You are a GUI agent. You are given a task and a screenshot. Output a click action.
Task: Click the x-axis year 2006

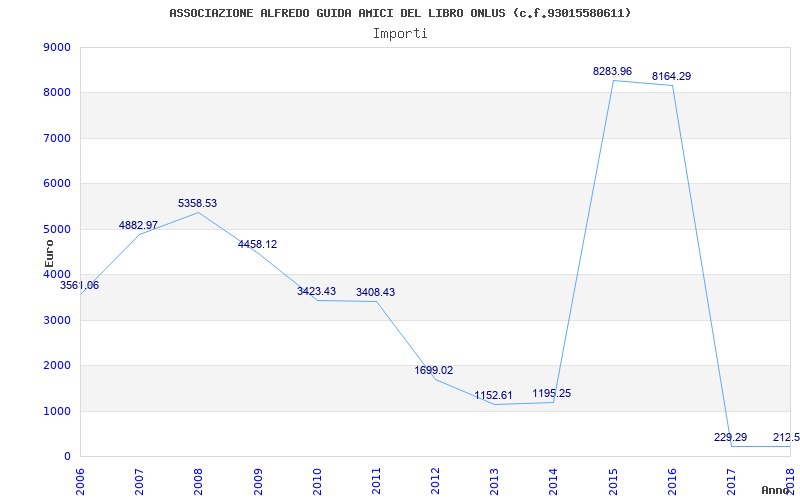tap(80, 482)
